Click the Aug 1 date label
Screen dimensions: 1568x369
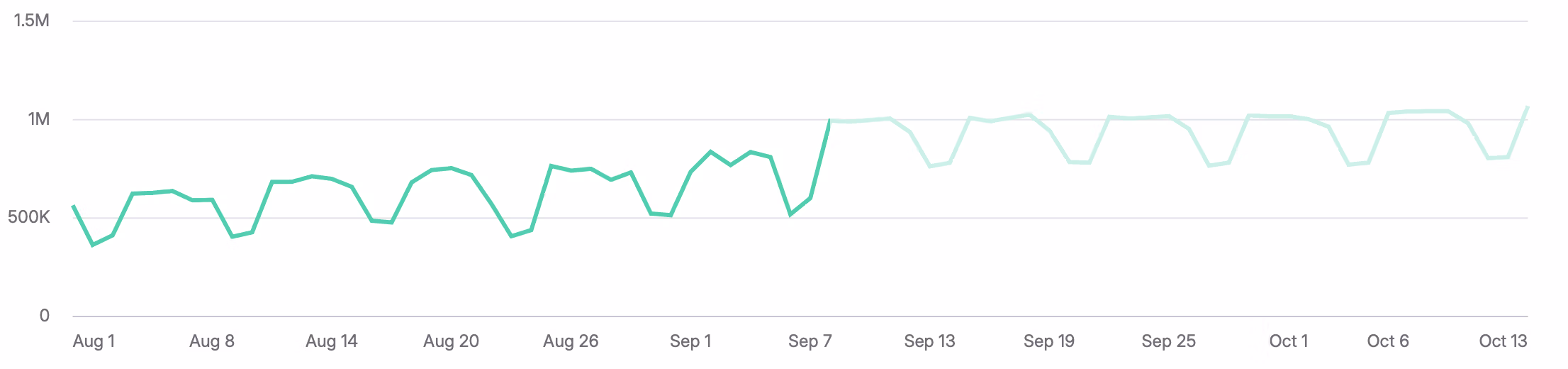[94, 341]
